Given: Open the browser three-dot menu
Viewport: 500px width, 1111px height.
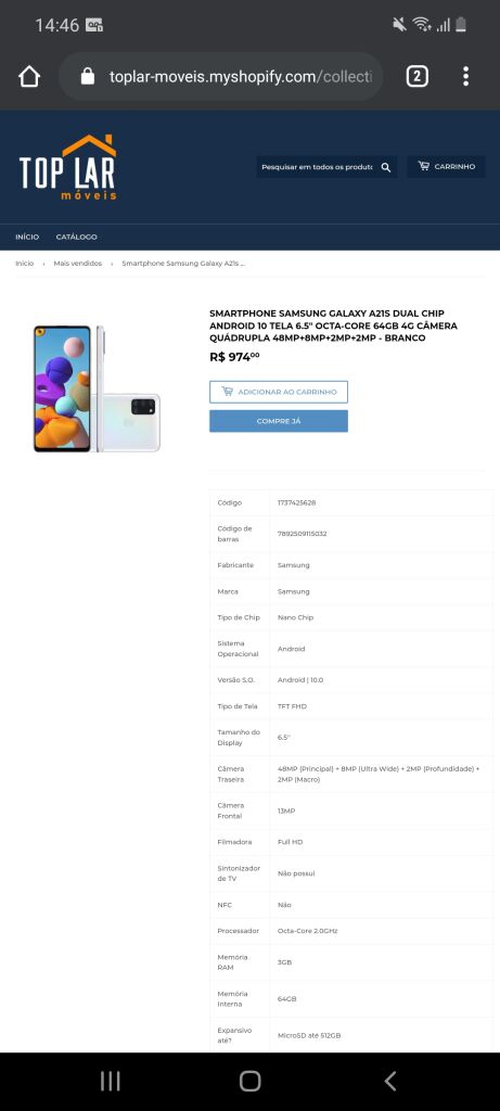Looking at the screenshot, I should (x=465, y=77).
